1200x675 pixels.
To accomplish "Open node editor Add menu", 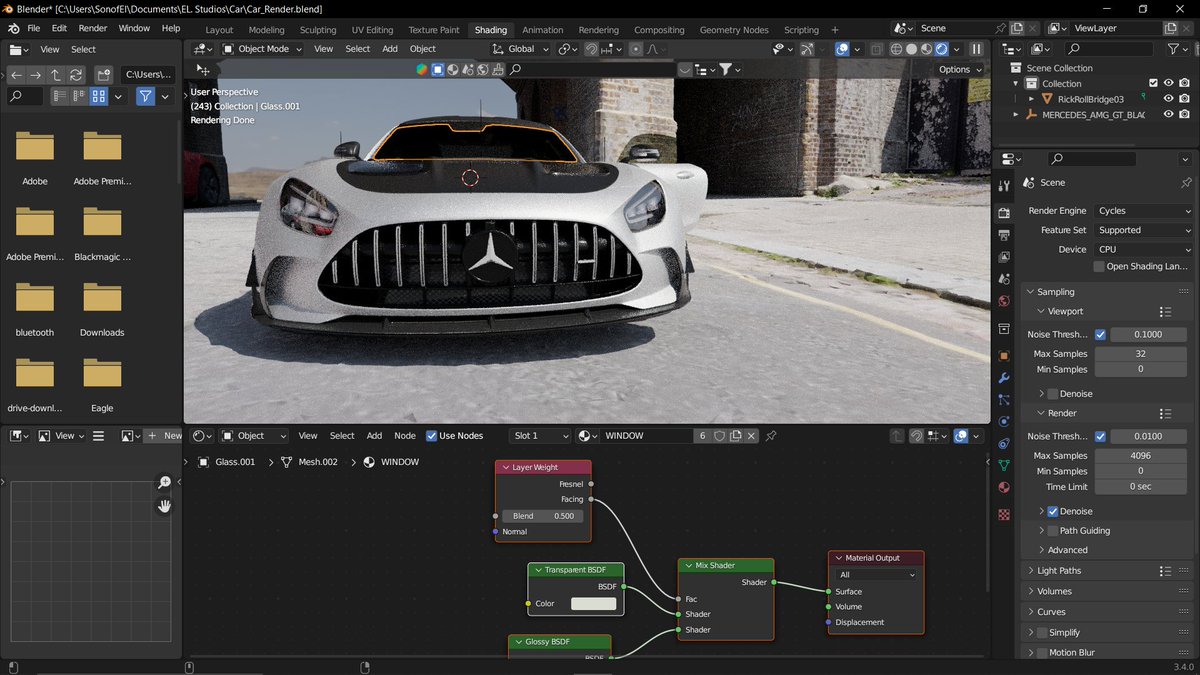I will [x=374, y=436].
